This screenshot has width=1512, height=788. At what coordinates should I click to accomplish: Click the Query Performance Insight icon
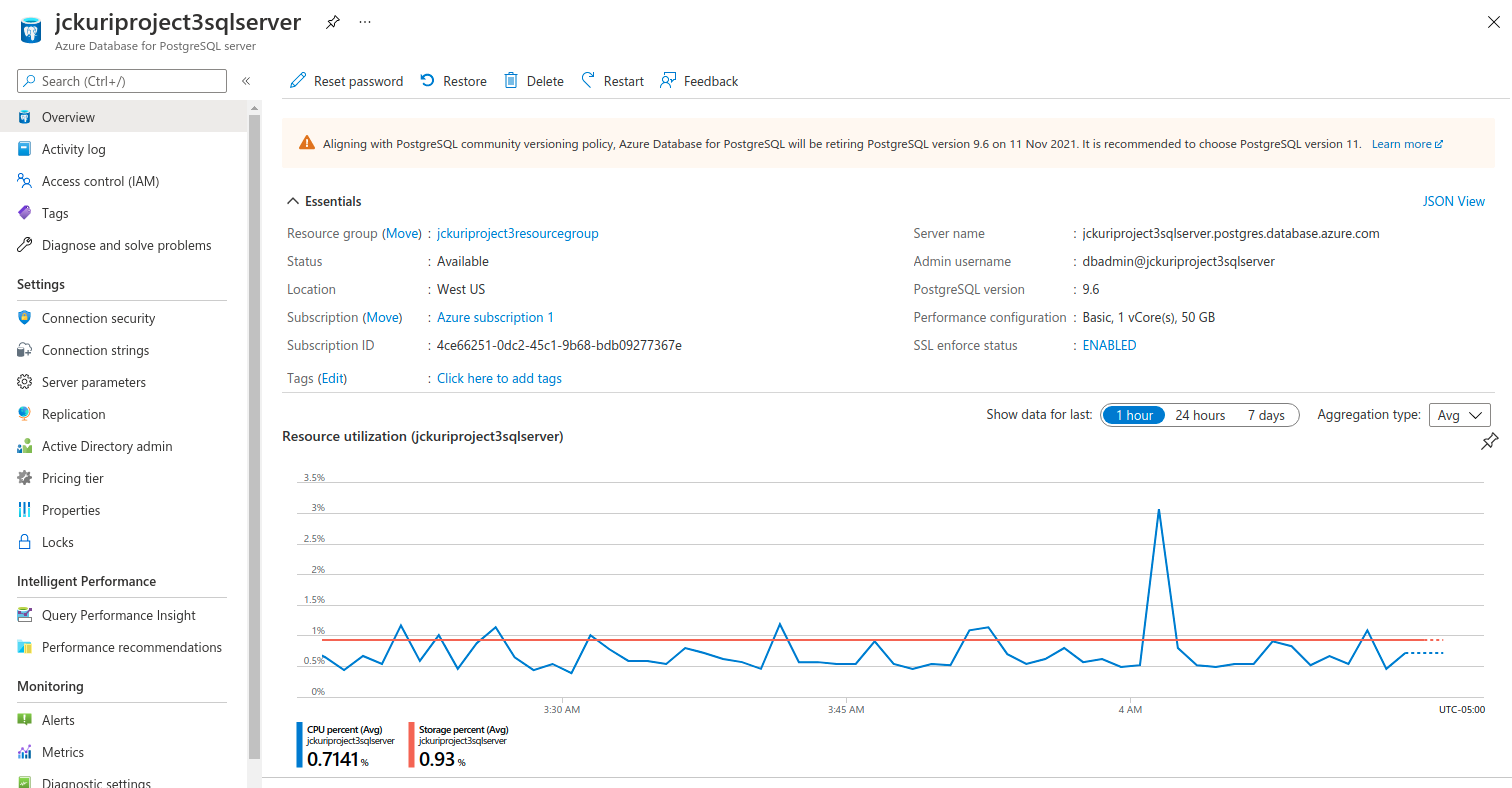(25, 615)
